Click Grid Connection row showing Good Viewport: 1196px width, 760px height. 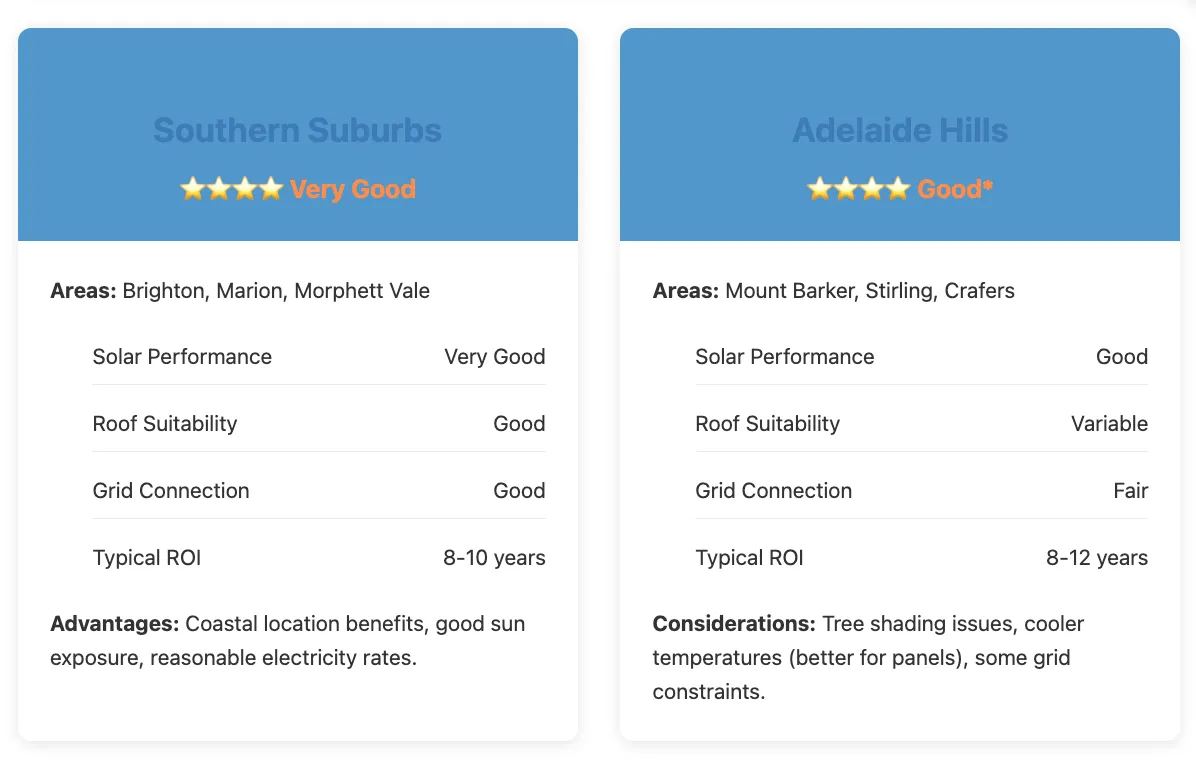[x=319, y=491]
